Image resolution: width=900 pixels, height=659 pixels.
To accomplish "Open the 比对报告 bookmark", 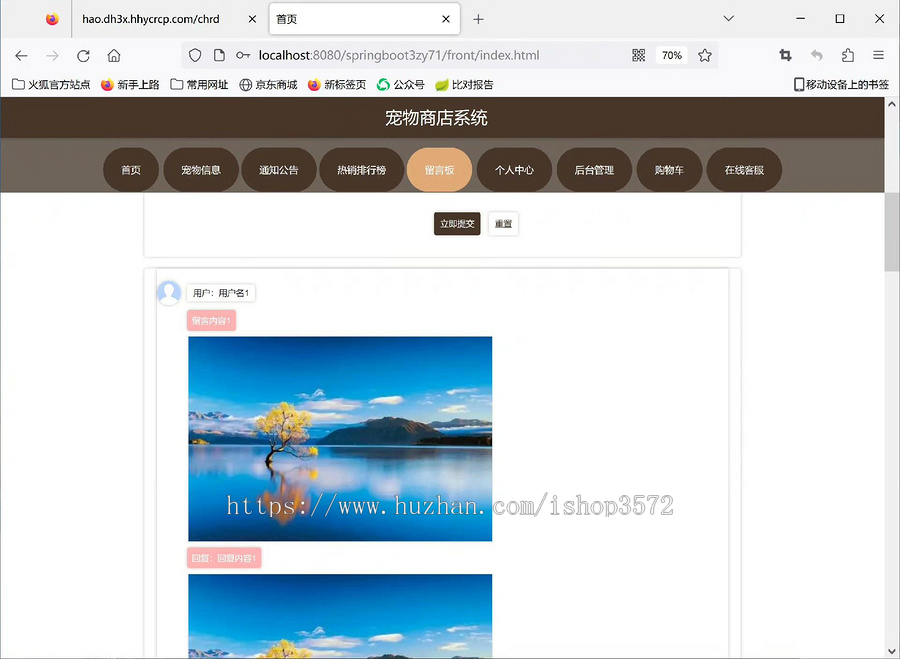I will [464, 84].
